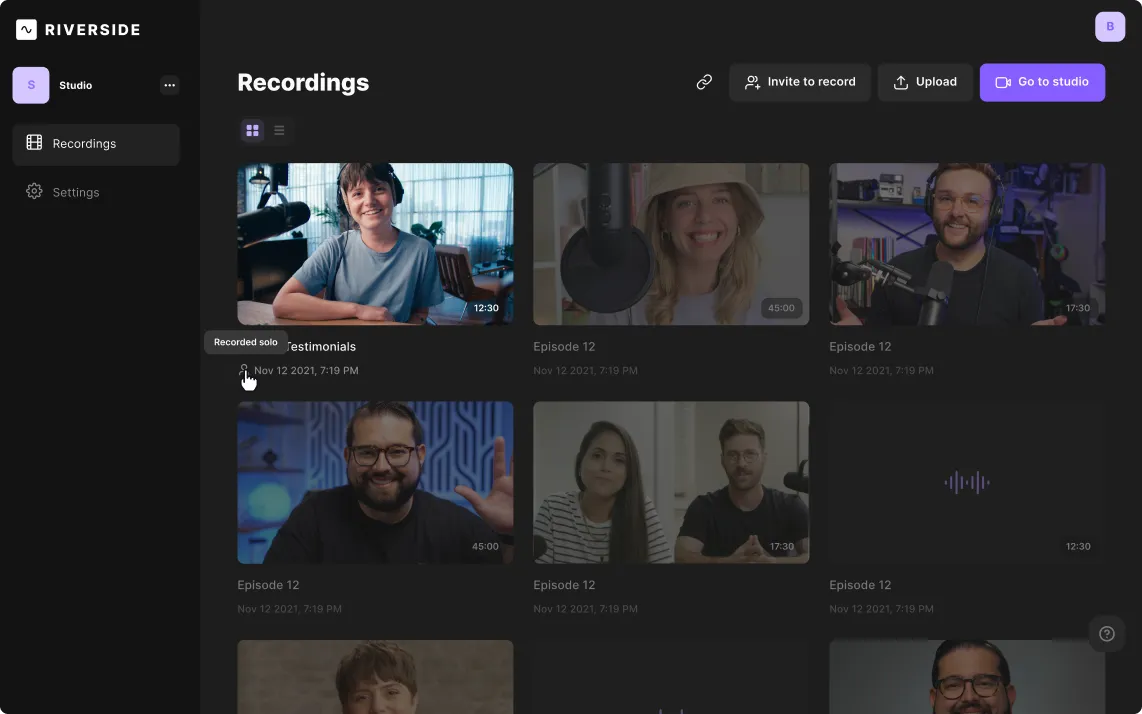Click Episode 12 title under headphones man recording
The width and height of the screenshot is (1142, 714).
[860, 347]
